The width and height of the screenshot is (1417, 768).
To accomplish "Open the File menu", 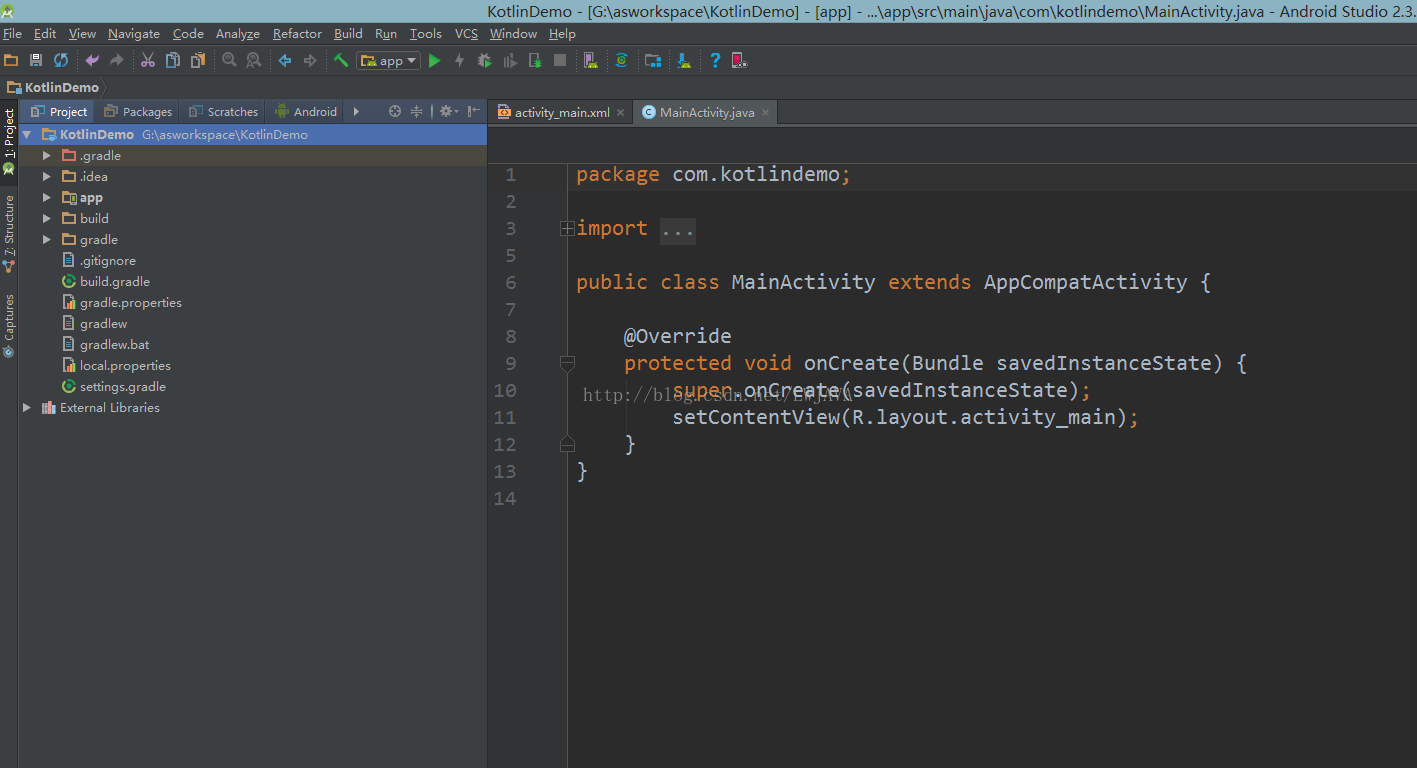I will (x=12, y=34).
